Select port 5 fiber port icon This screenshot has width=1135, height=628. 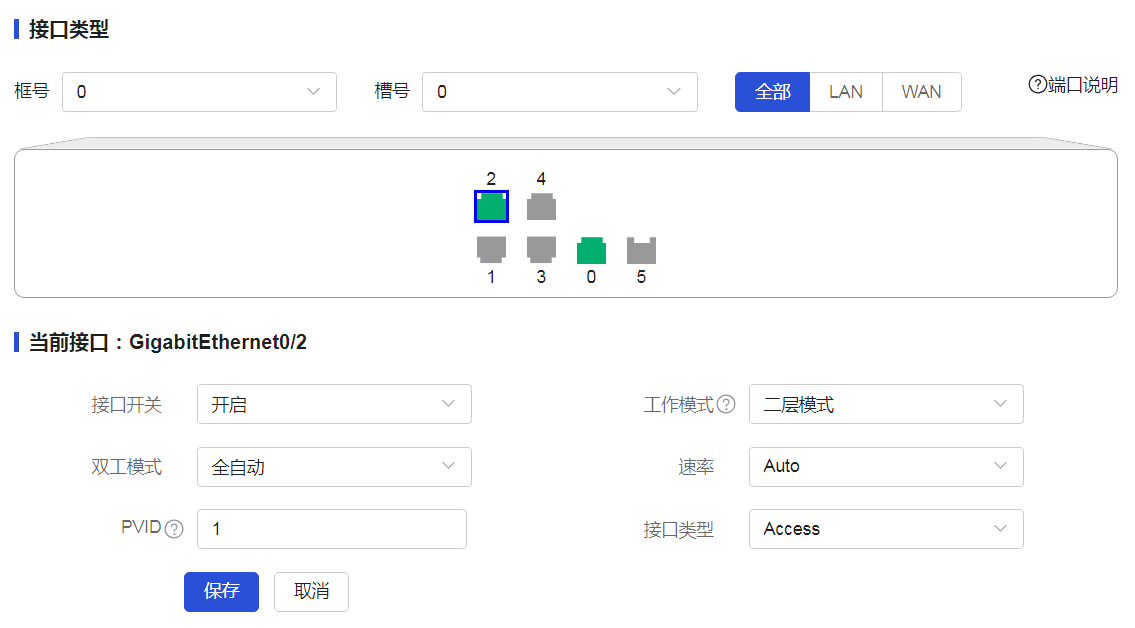[641, 250]
